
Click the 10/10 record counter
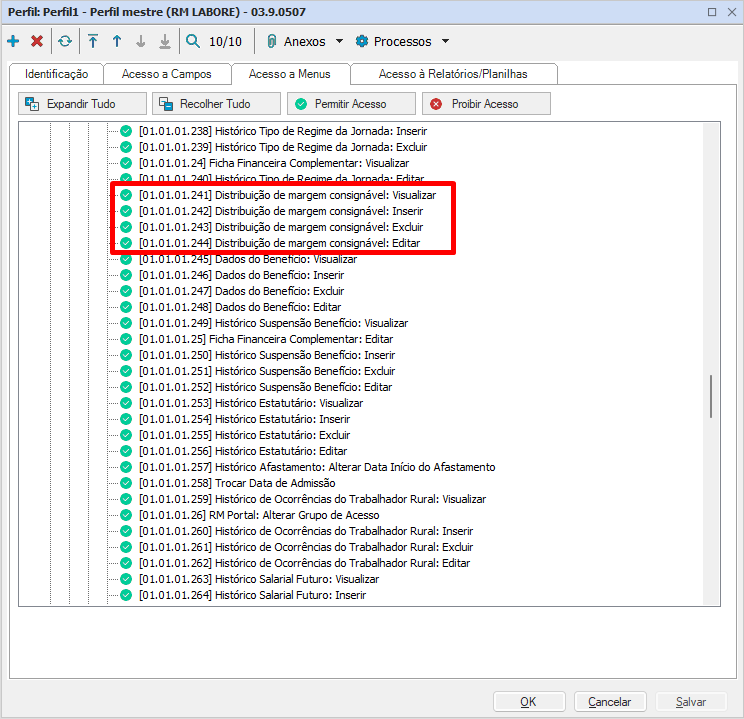[x=225, y=42]
